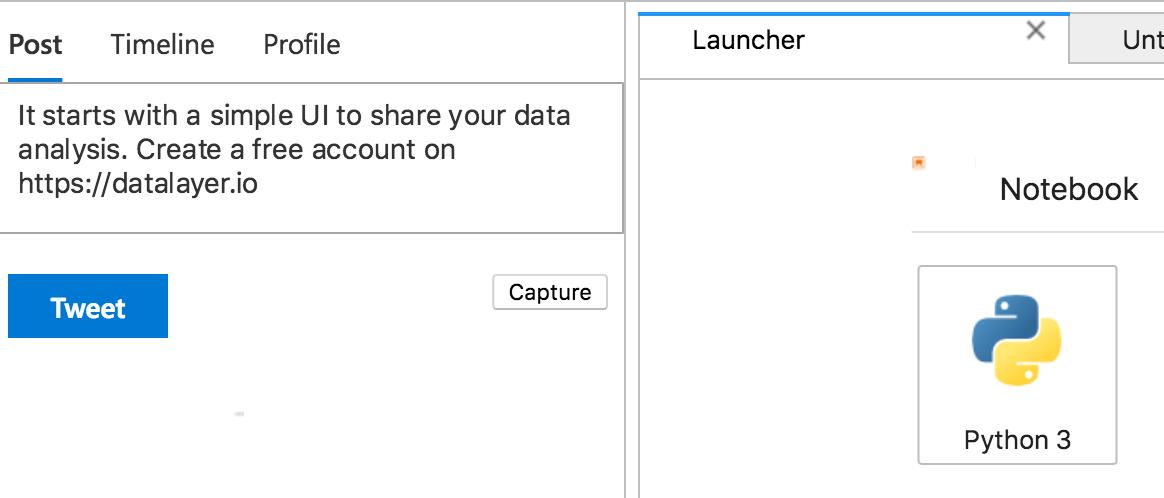Image resolution: width=1164 pixels, height=498 pixels.
Task: Click the blue Tweet button
Action: (x=88, y=306)
